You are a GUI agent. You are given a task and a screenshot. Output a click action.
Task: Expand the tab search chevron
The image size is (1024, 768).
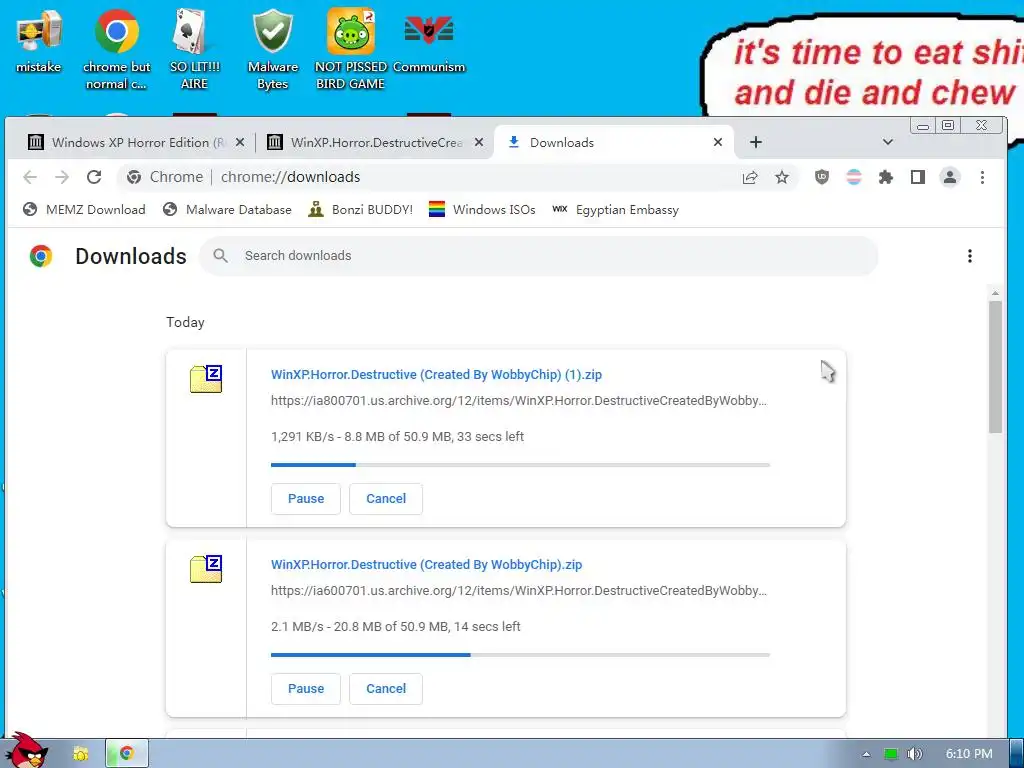point(888,142)
